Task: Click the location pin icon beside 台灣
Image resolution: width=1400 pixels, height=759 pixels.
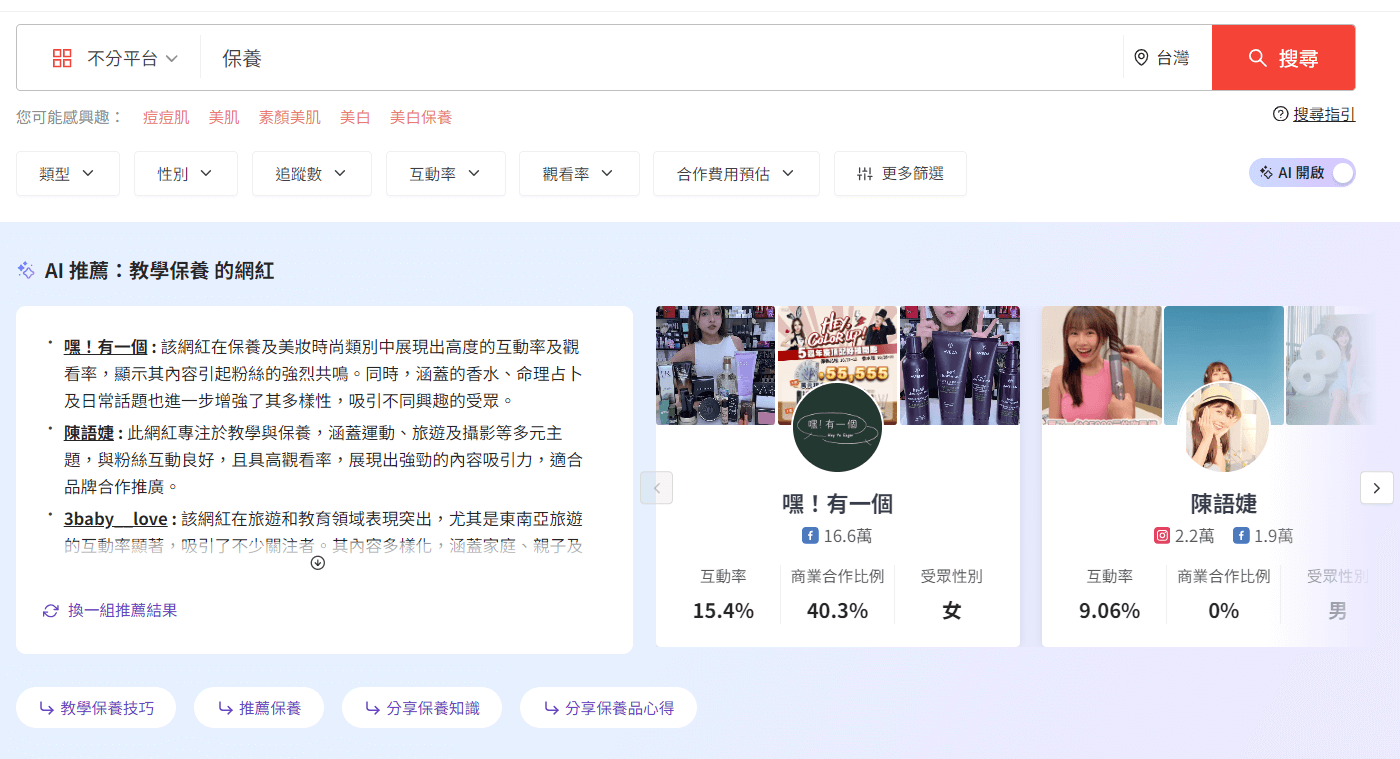Action: tap(1141, 58)
